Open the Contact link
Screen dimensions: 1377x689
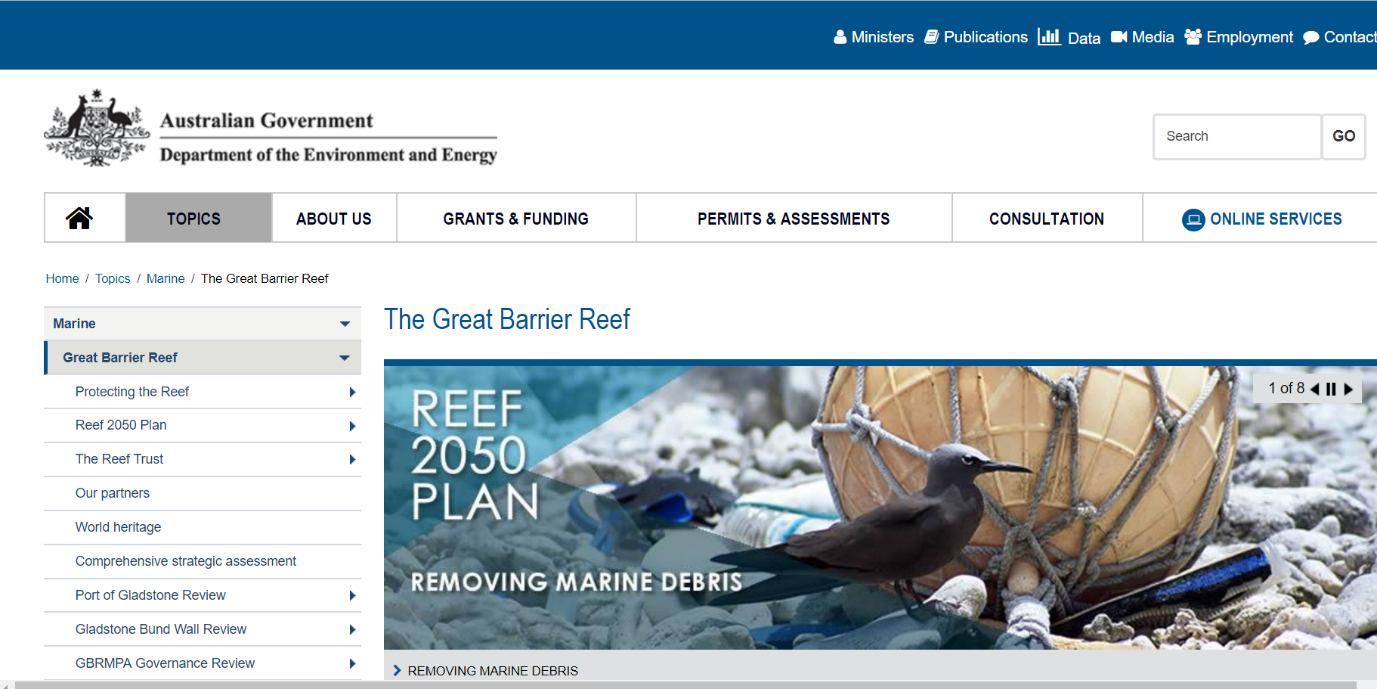click(1350, 37)
